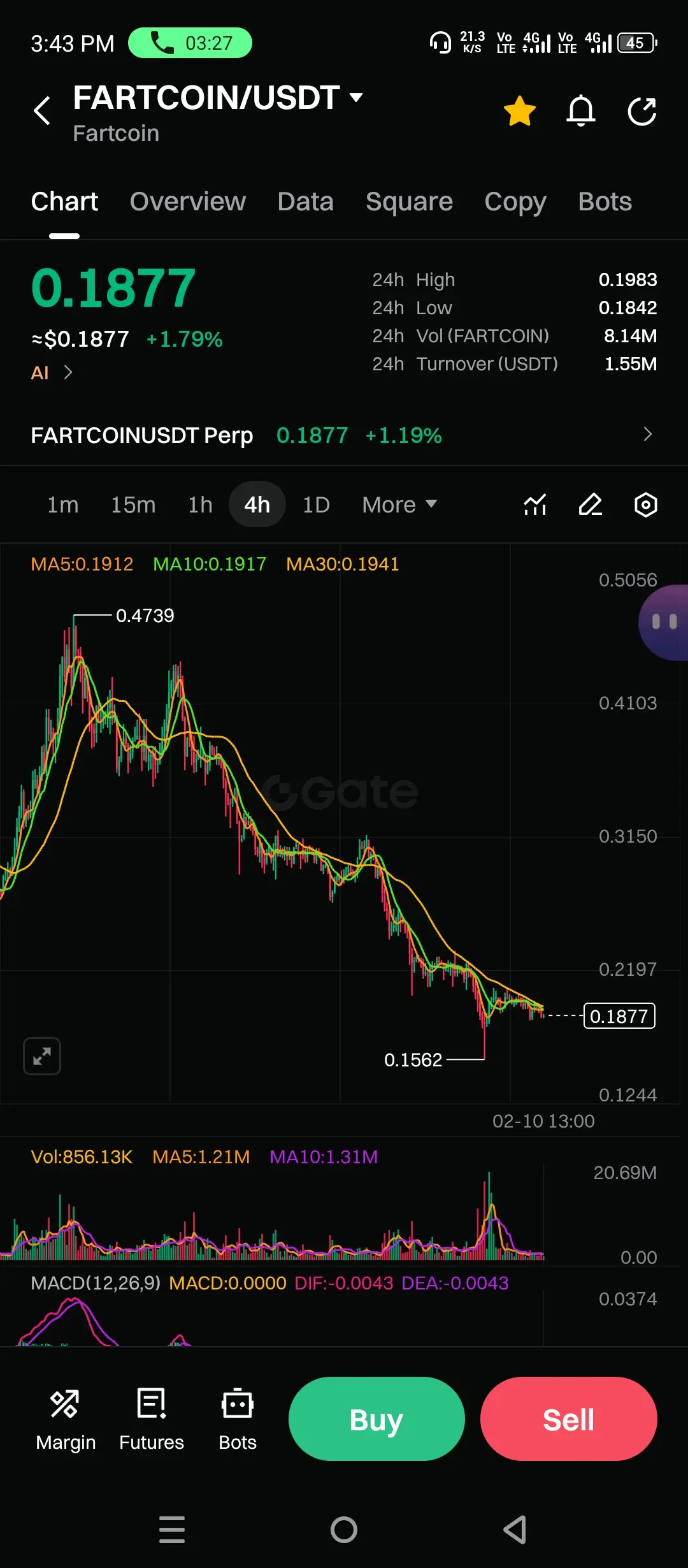Tap the MACD(12,26,9) indicator label

96,1283
